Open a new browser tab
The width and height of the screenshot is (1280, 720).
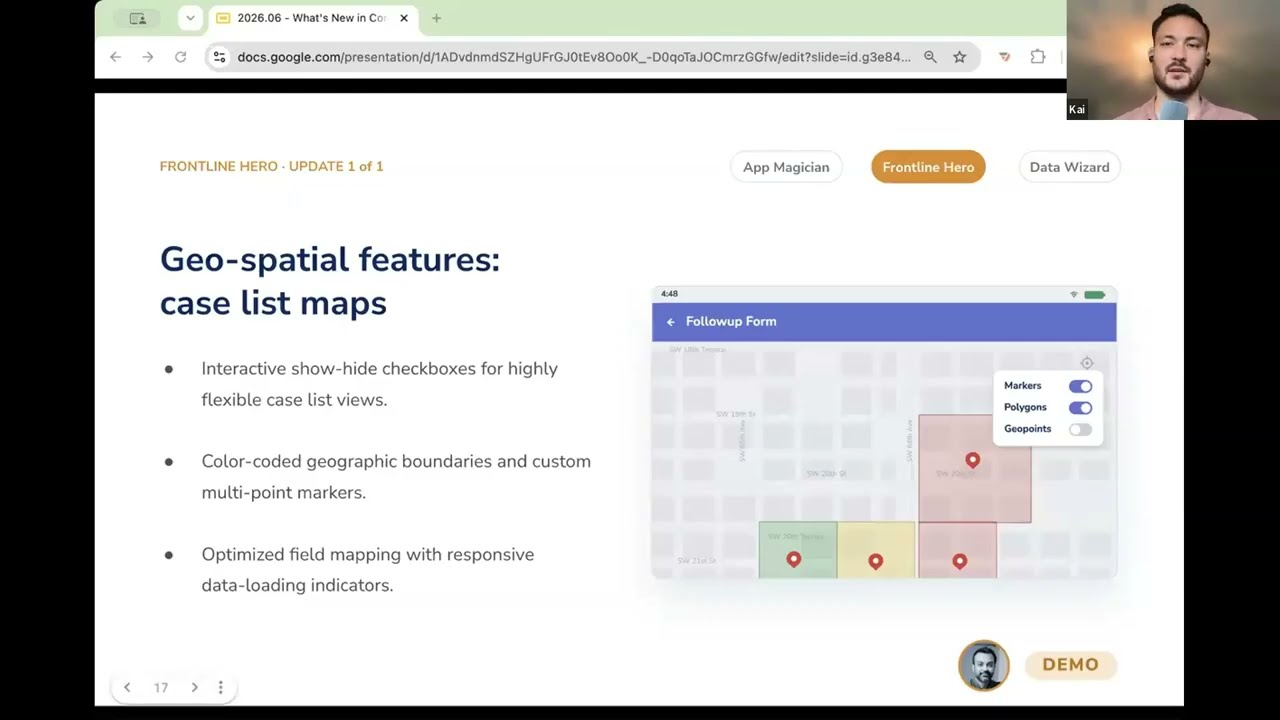[x=436, y=18]
